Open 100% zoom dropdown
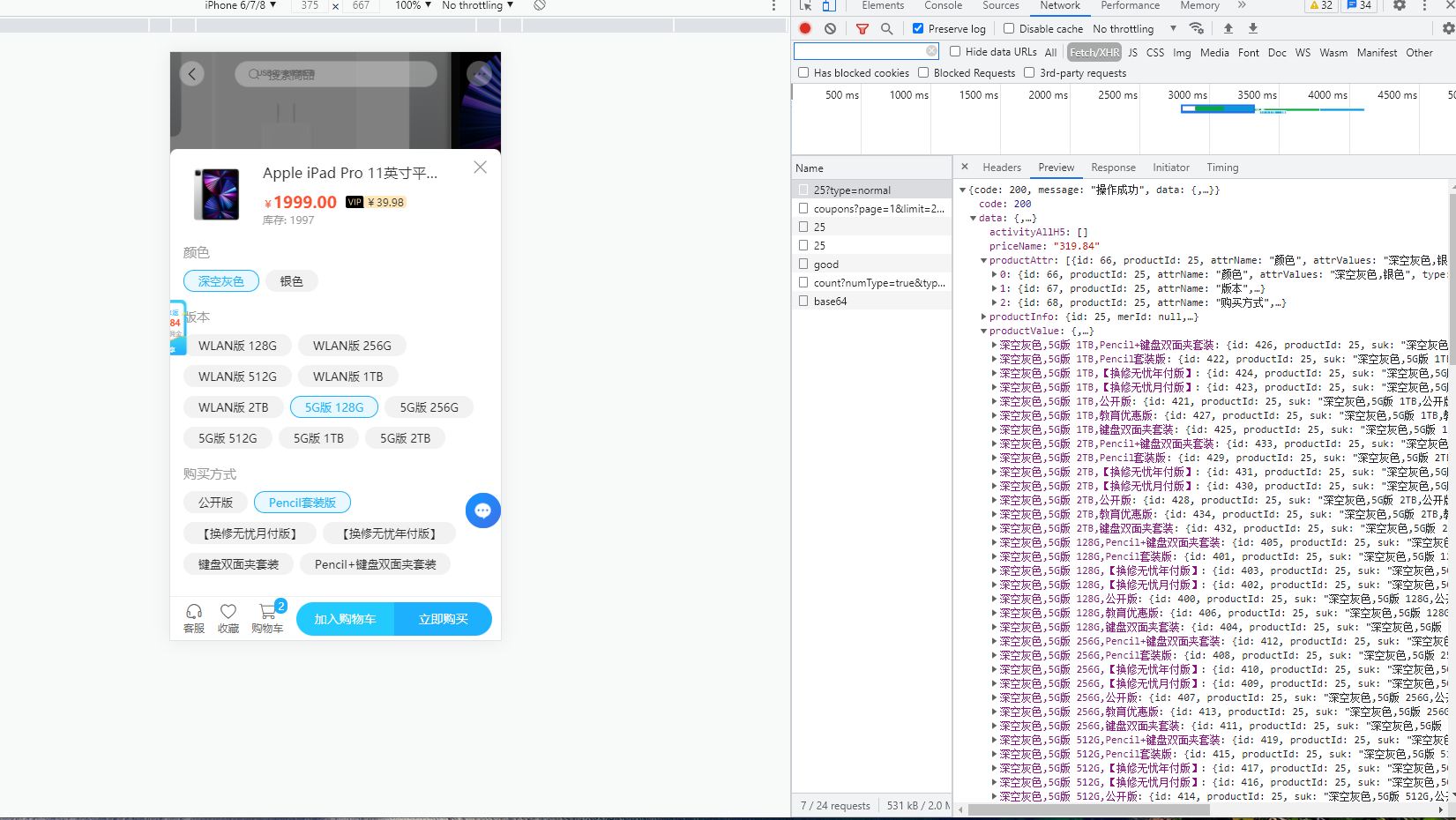The image size is (1456, 820). pos(413,5)
